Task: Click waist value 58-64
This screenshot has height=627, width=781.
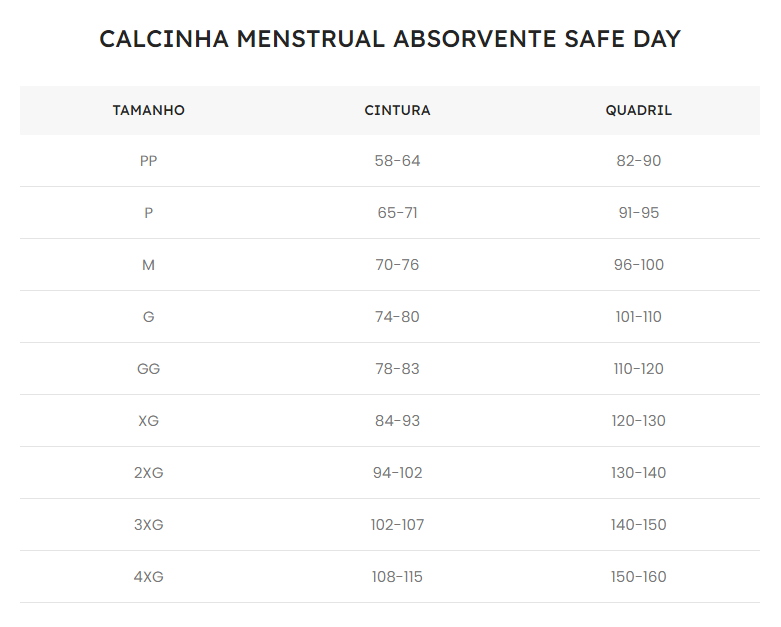Action: coord(397,161)
